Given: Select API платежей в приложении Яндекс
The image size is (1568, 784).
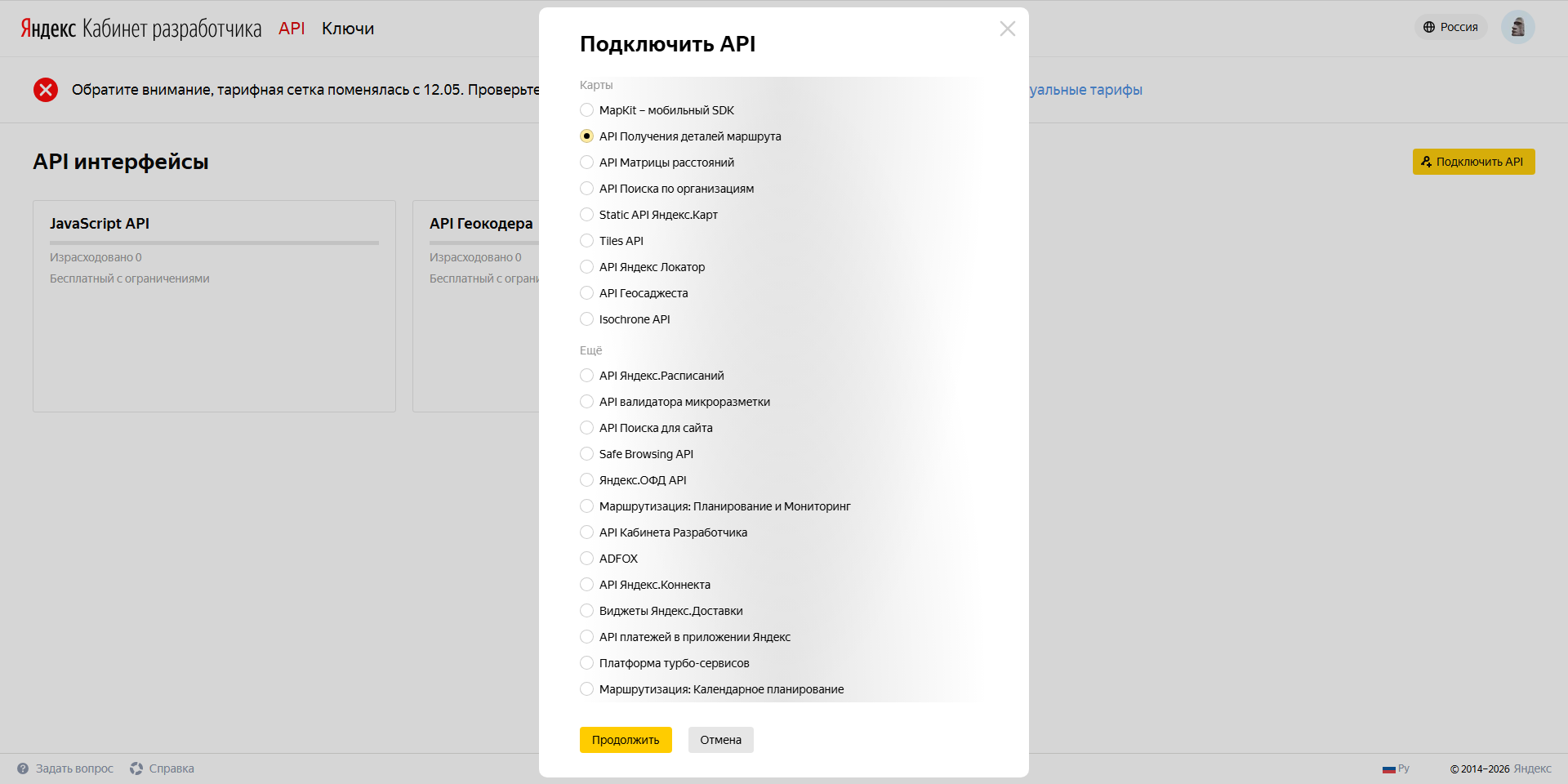Looking at the screenshot, I should 586,637.
